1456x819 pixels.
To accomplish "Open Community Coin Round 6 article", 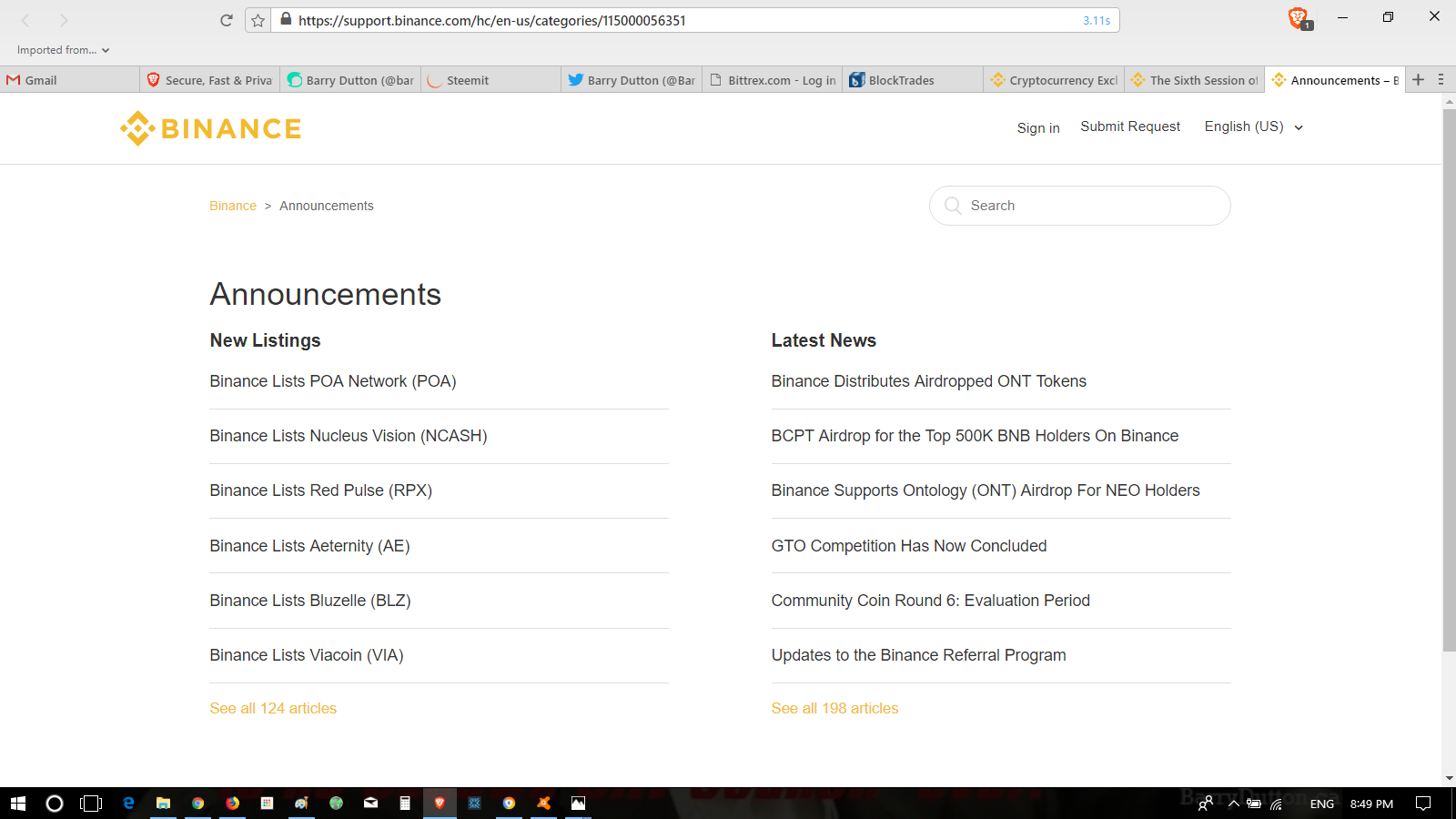I will point(931,601).
